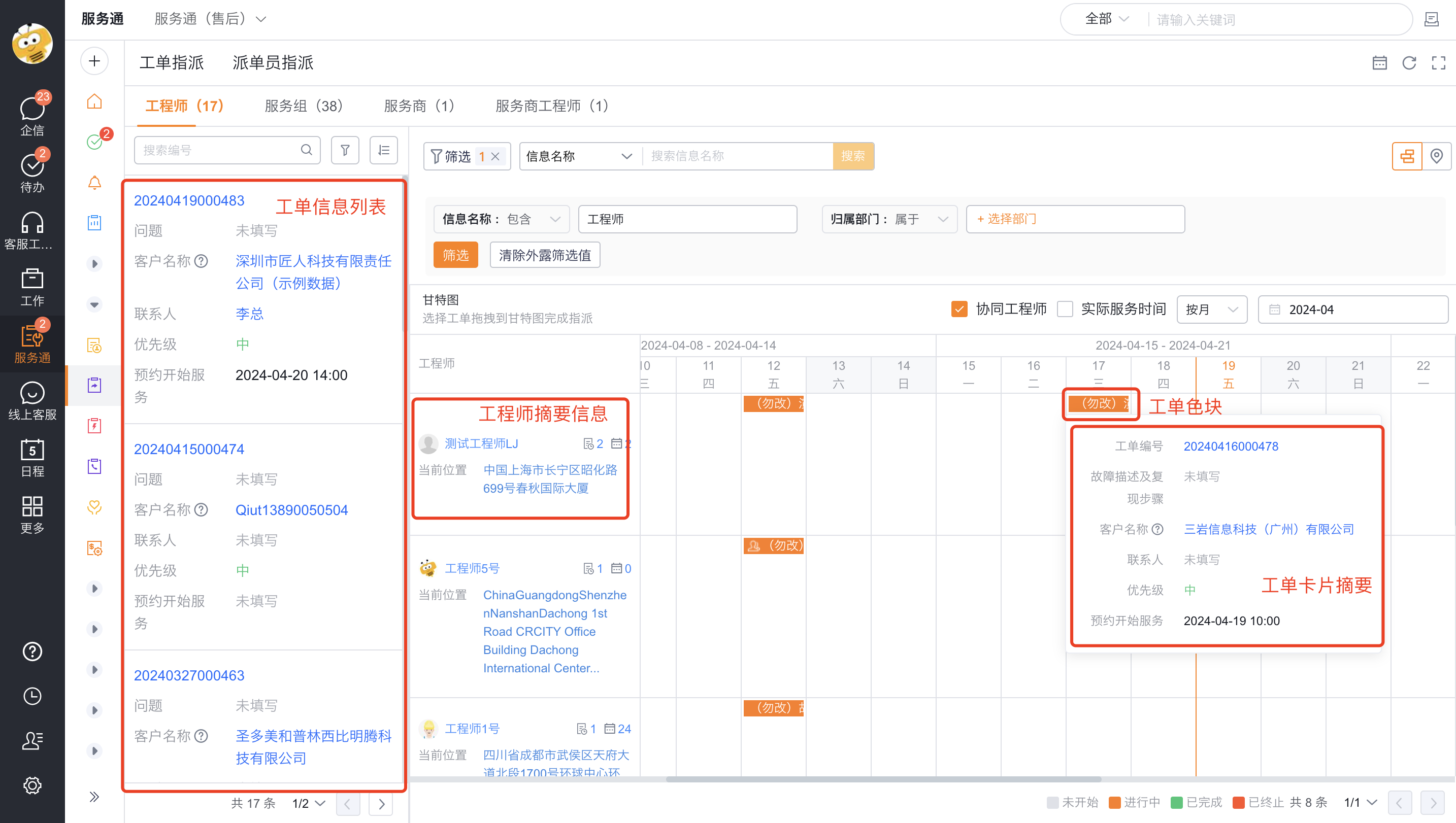Screen dimensions: 1456x823
Task: Open the screen icon beside global search
Action: [1432, 19]
